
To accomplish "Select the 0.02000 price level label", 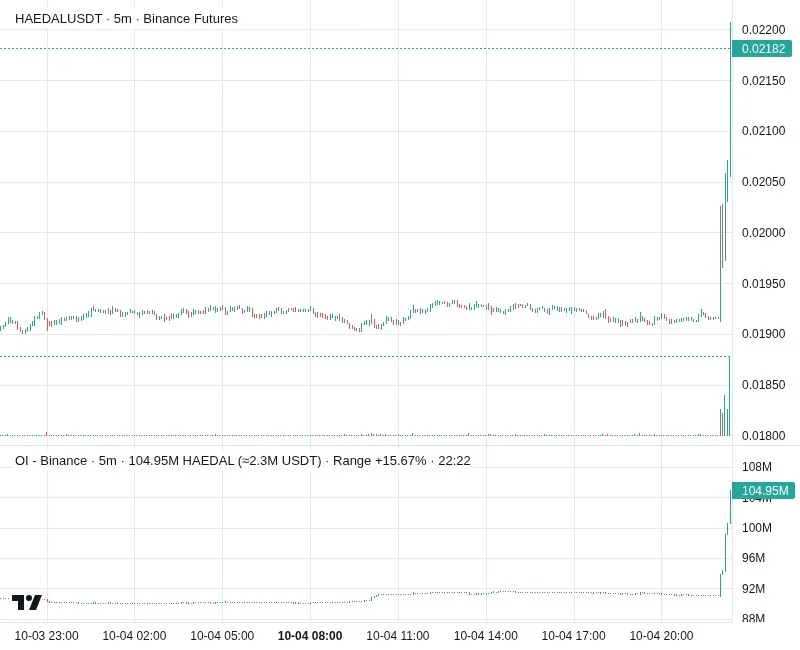I will [x=763, y=233].
